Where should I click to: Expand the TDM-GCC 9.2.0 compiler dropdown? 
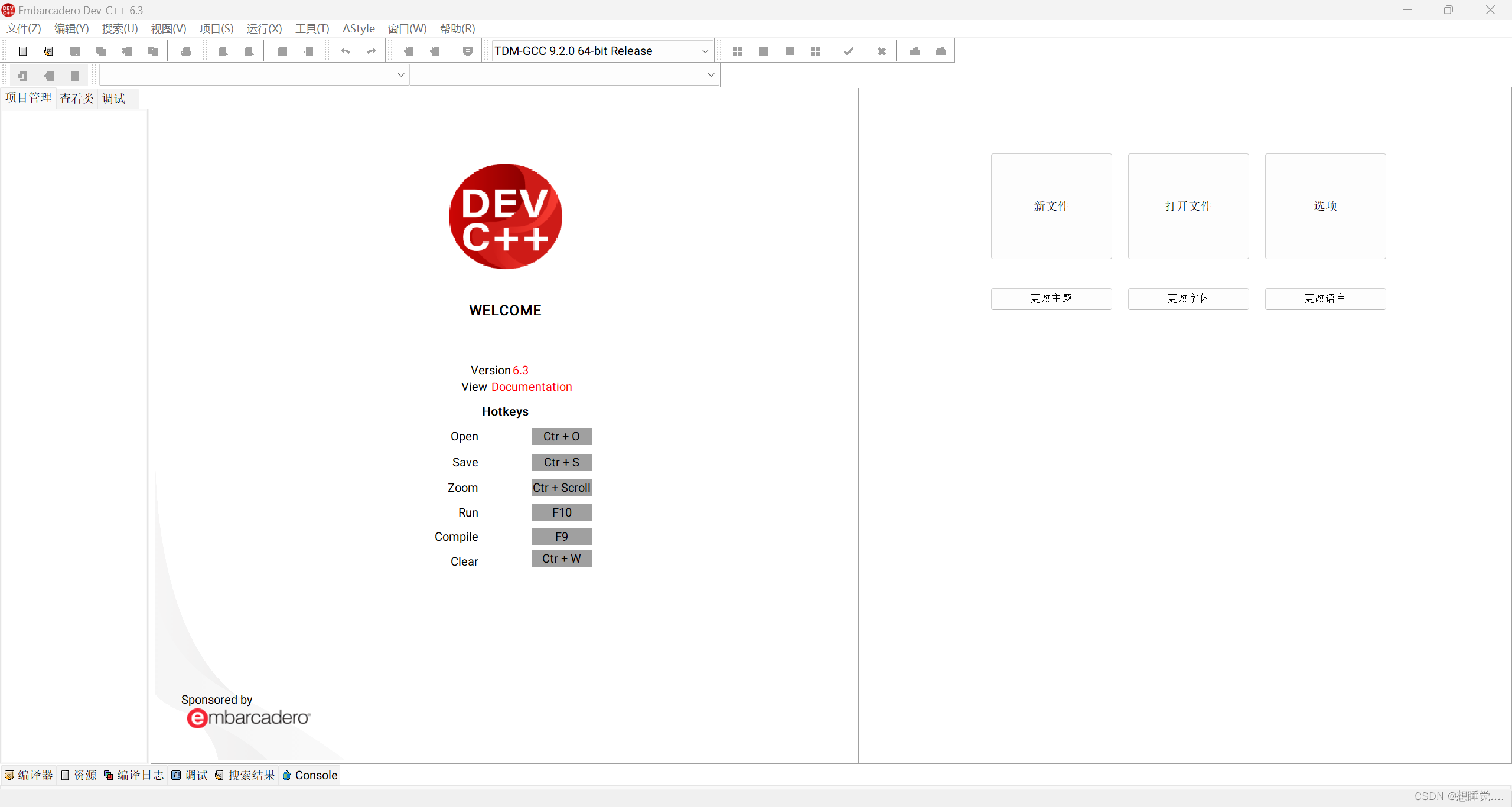[x=705, y=51]
